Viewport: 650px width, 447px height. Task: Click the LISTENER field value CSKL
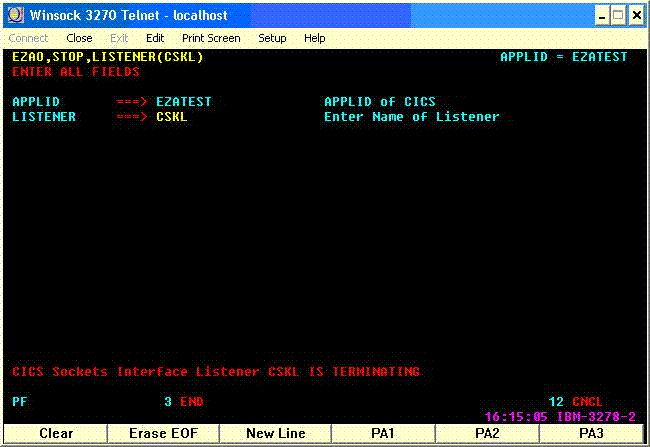tap(172, 117)
